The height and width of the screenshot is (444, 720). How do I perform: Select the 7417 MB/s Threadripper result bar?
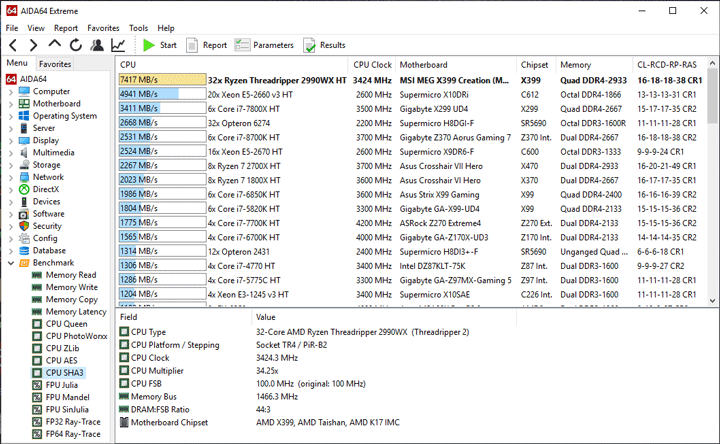pyautogui.click(x=160, y=79)
